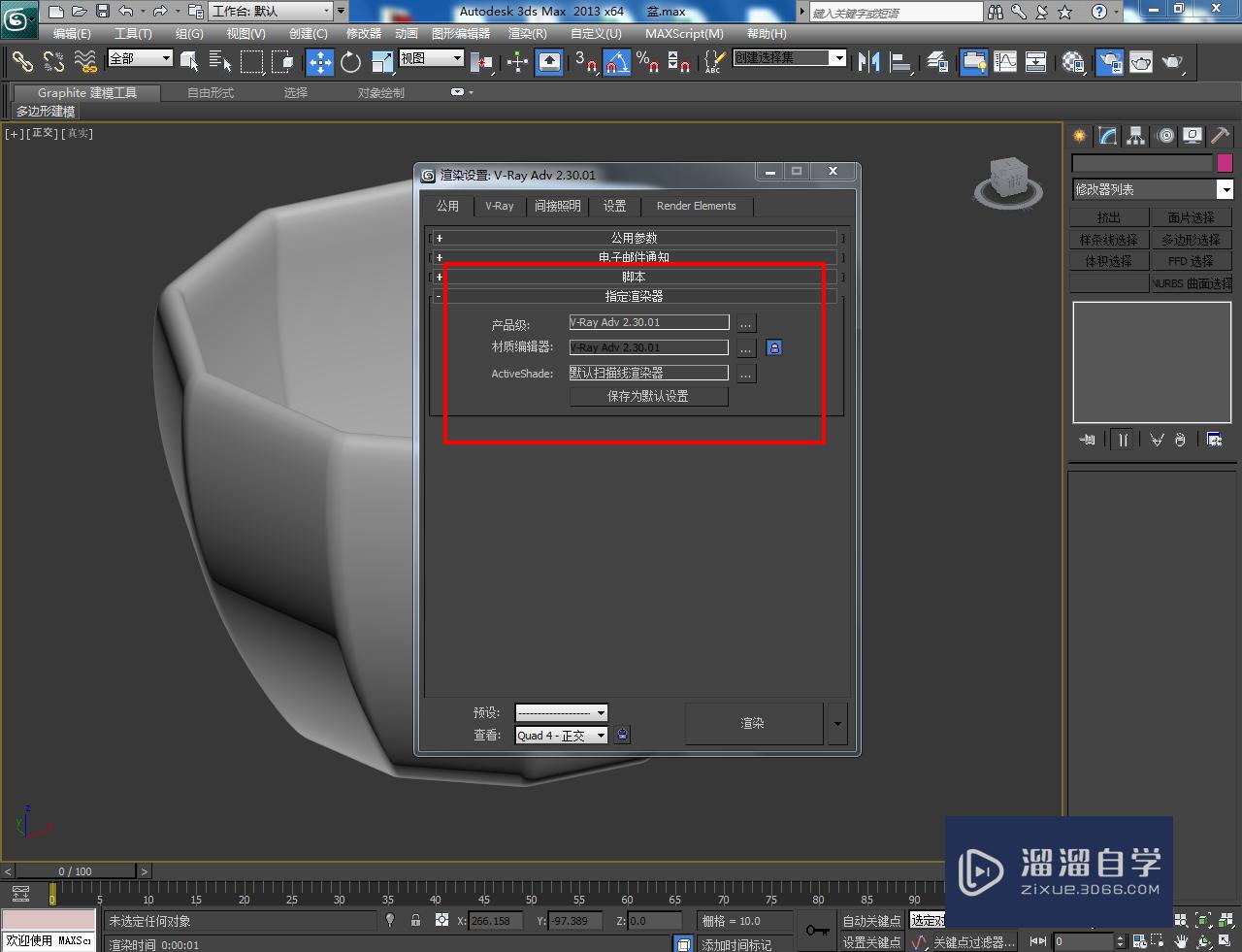Activate the Select and Move tool

pyautogui.click(x=319, y=62)
